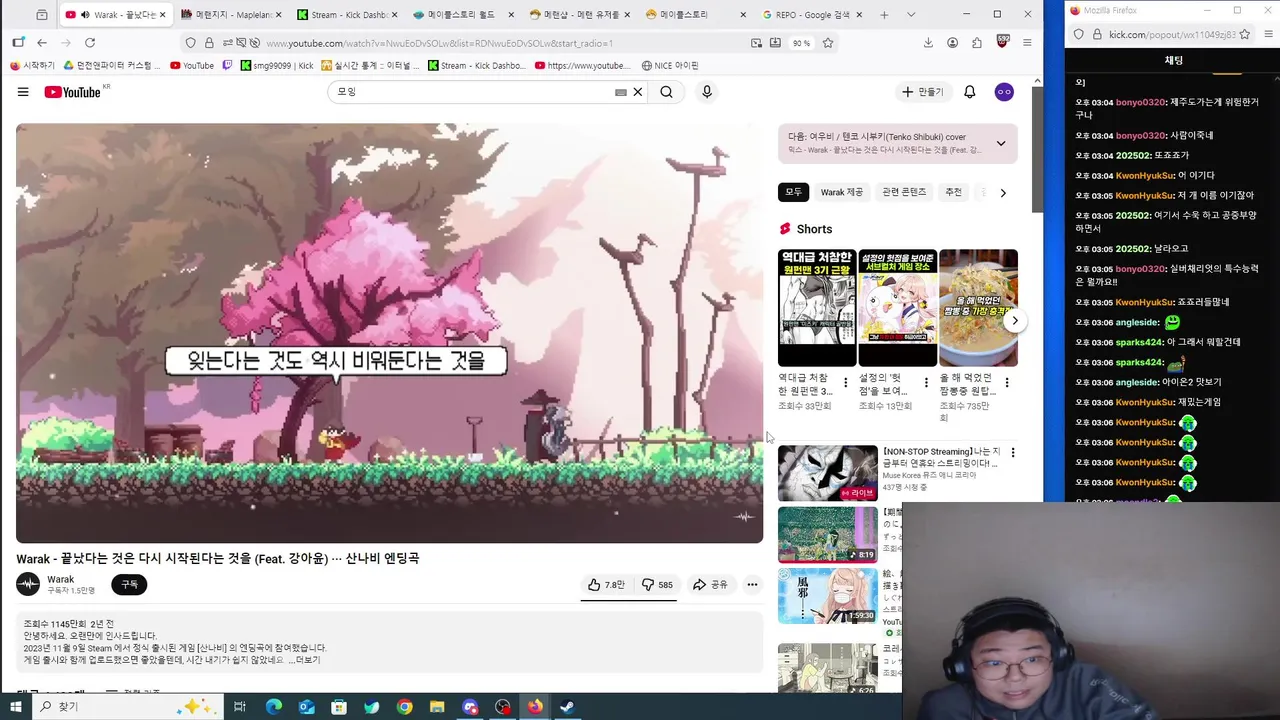Close the Warak YouTube tab
This screenshot has width=1280, height=720.
[165, 15]
